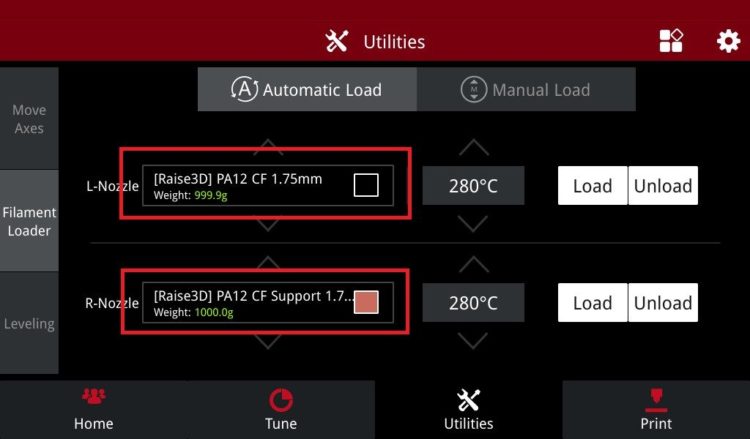Select the PA12 CF 1.75mm filament field
Image resolution: width=750 pixels, height=439 pixels.
click(268, 186)
